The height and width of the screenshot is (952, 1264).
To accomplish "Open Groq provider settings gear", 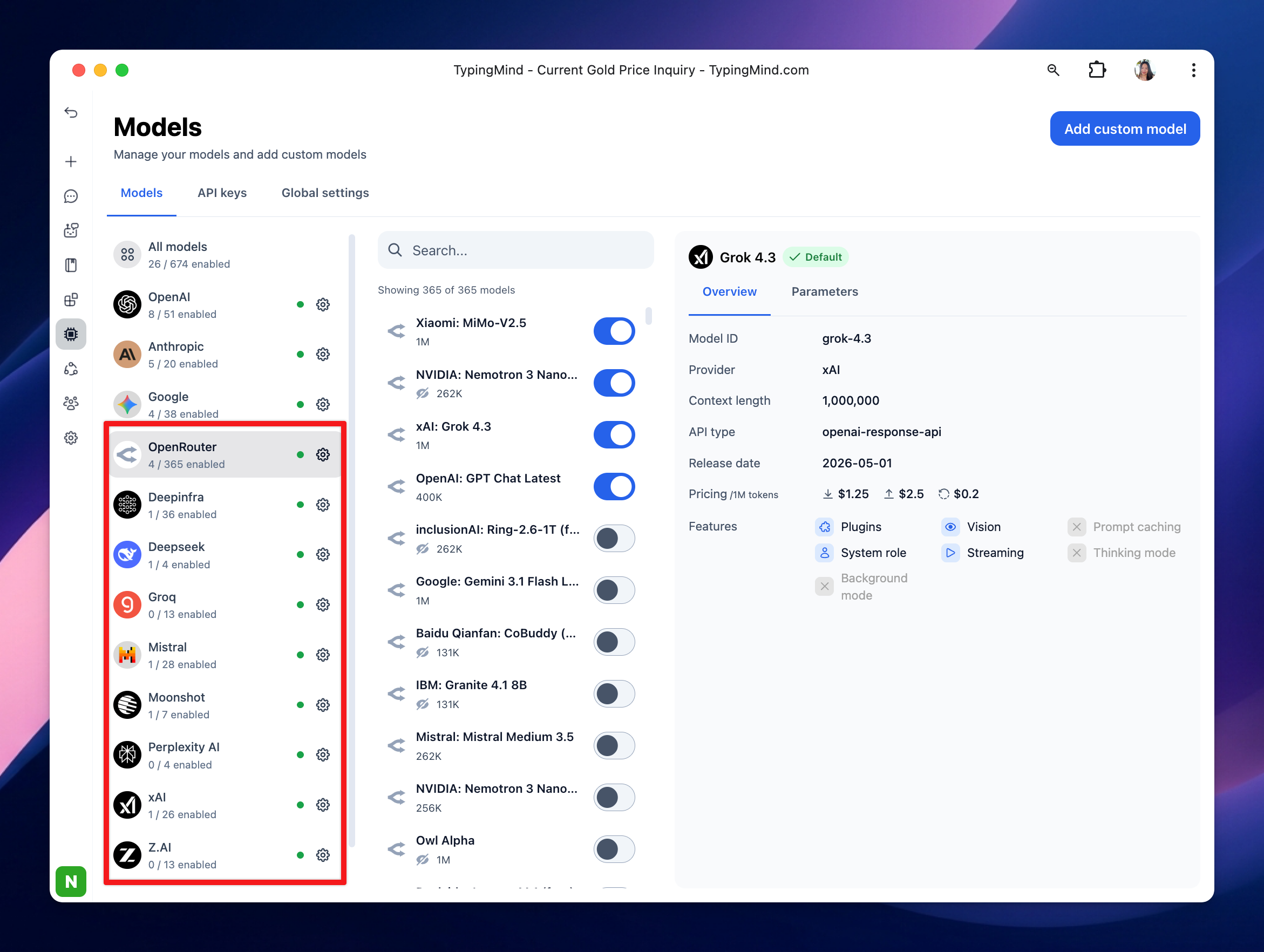I will click(x=323, y=605).
